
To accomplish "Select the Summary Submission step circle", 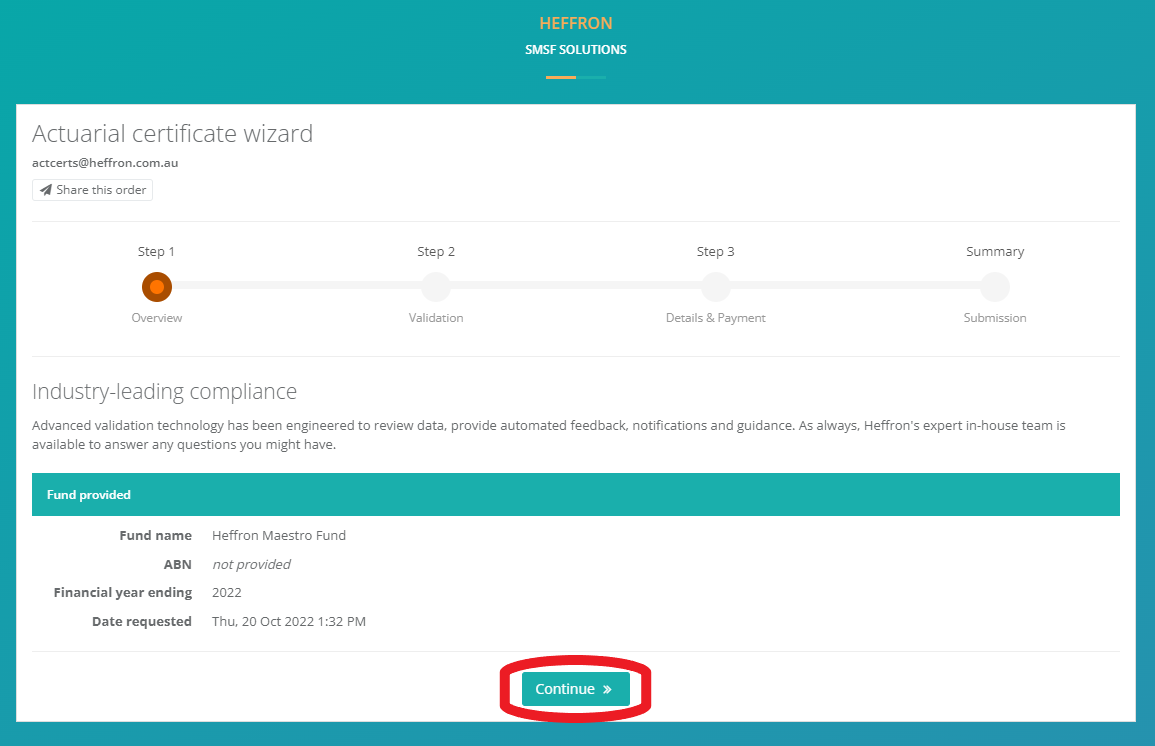I will click(995, 286).
